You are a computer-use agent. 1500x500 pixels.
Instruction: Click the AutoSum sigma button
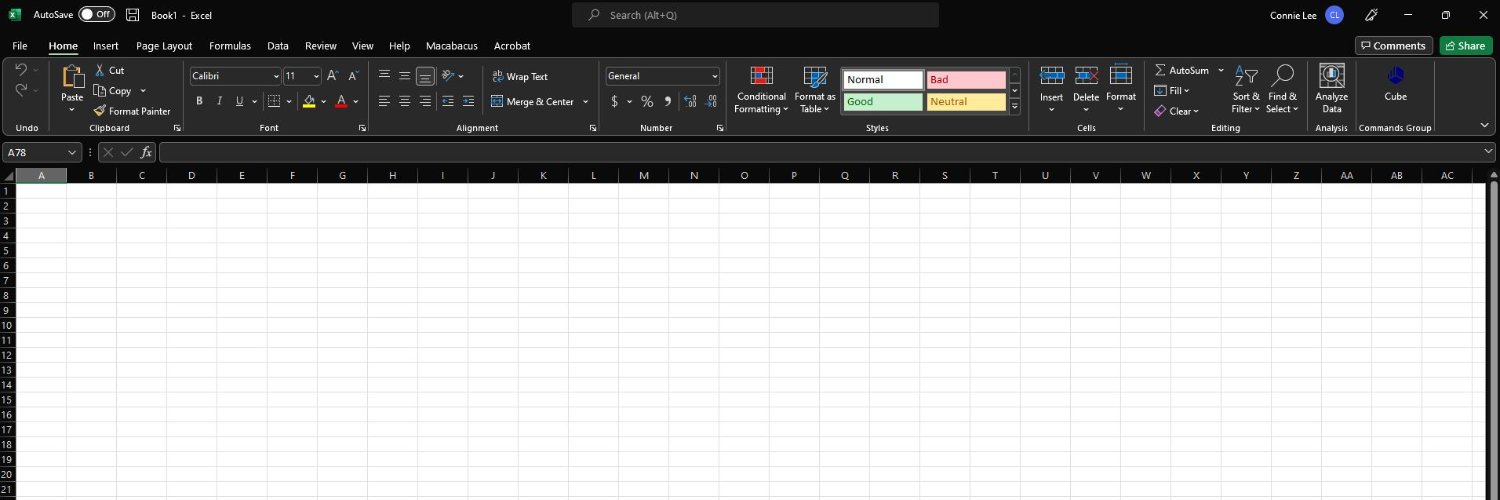coord(1181,71)
